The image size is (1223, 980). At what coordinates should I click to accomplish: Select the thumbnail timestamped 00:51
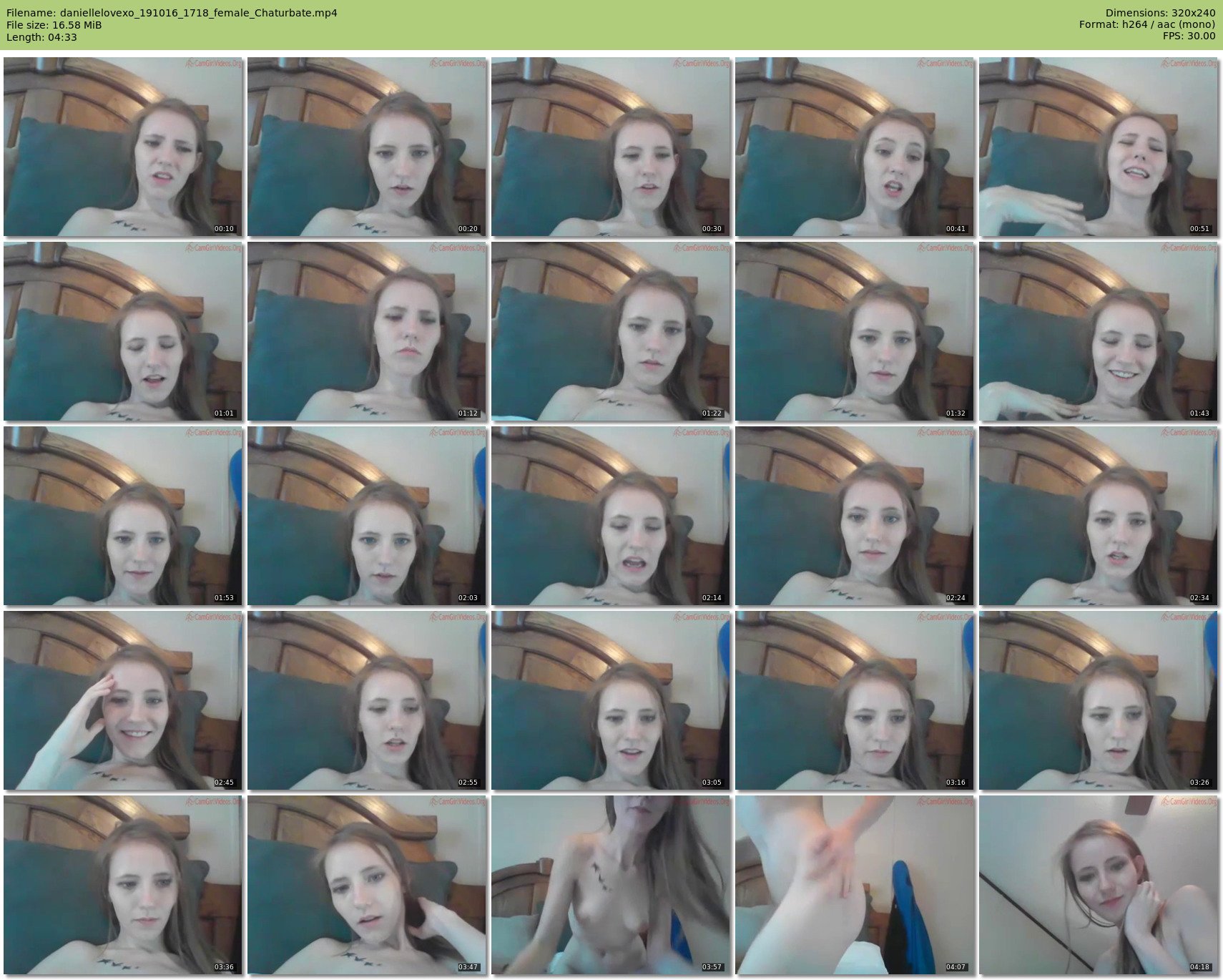pyautogui.click(x=1099, y=147)
